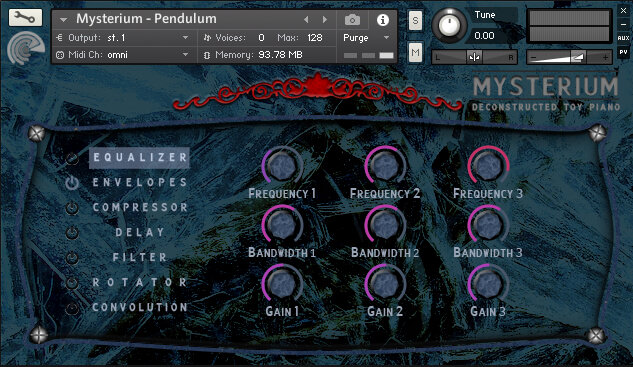Toggle Rotator power button

point(72,283)
